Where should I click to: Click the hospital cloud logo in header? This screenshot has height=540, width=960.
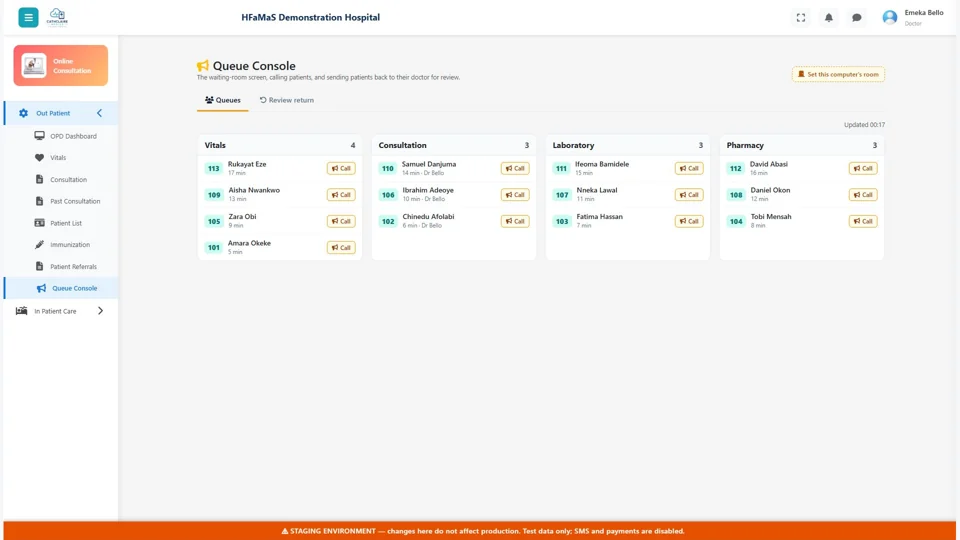click(x=57, y=17)
